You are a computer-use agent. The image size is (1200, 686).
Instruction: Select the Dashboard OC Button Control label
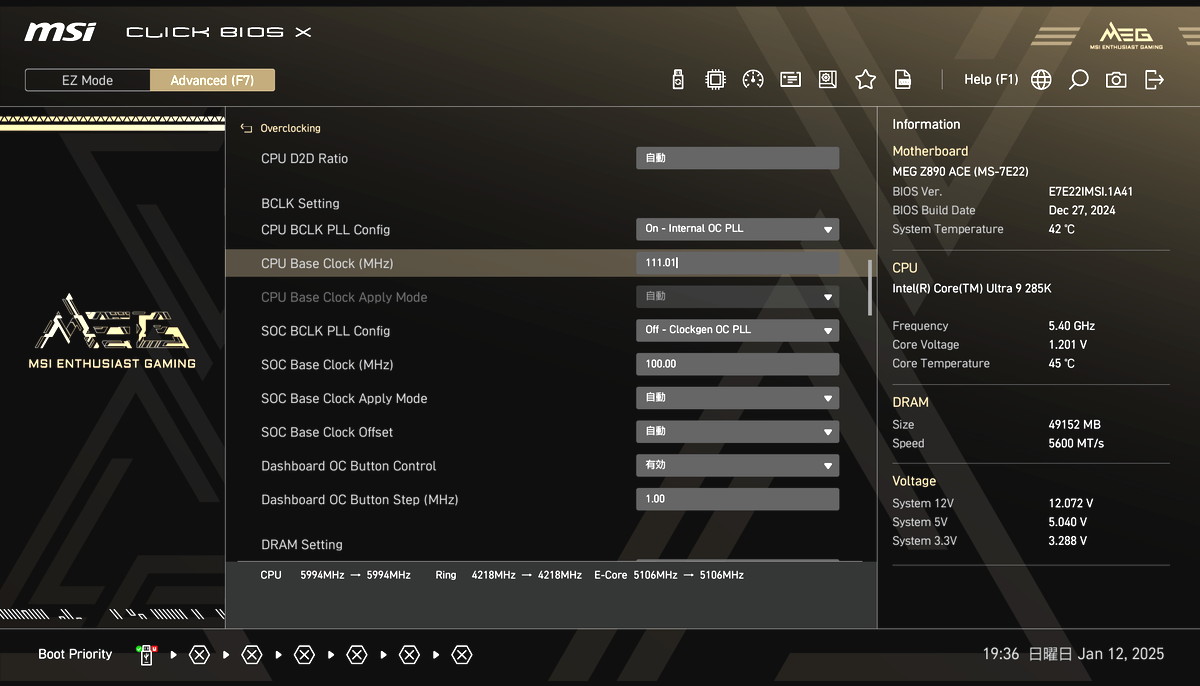349,466
